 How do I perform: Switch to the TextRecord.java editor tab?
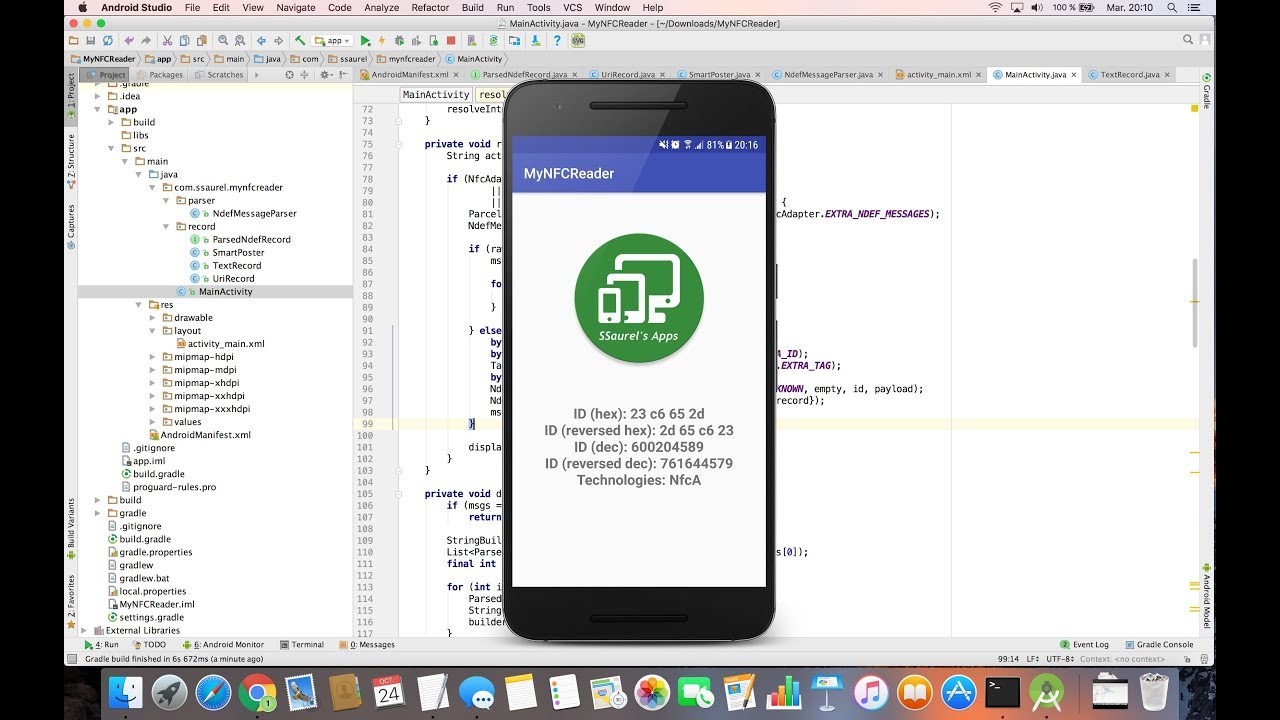pos(1130,75)
